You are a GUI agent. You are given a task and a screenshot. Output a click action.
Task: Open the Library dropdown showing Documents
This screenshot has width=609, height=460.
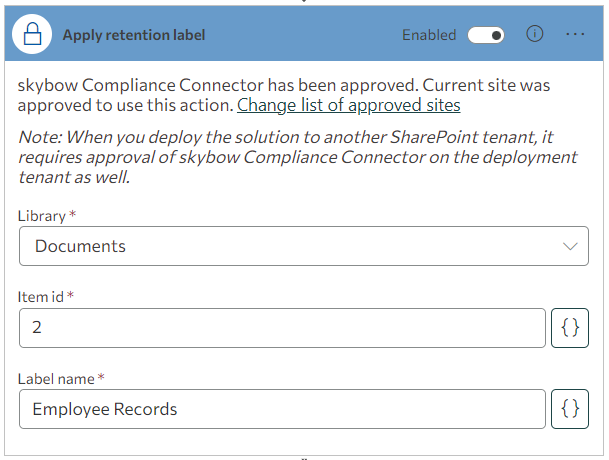[304, 246]
